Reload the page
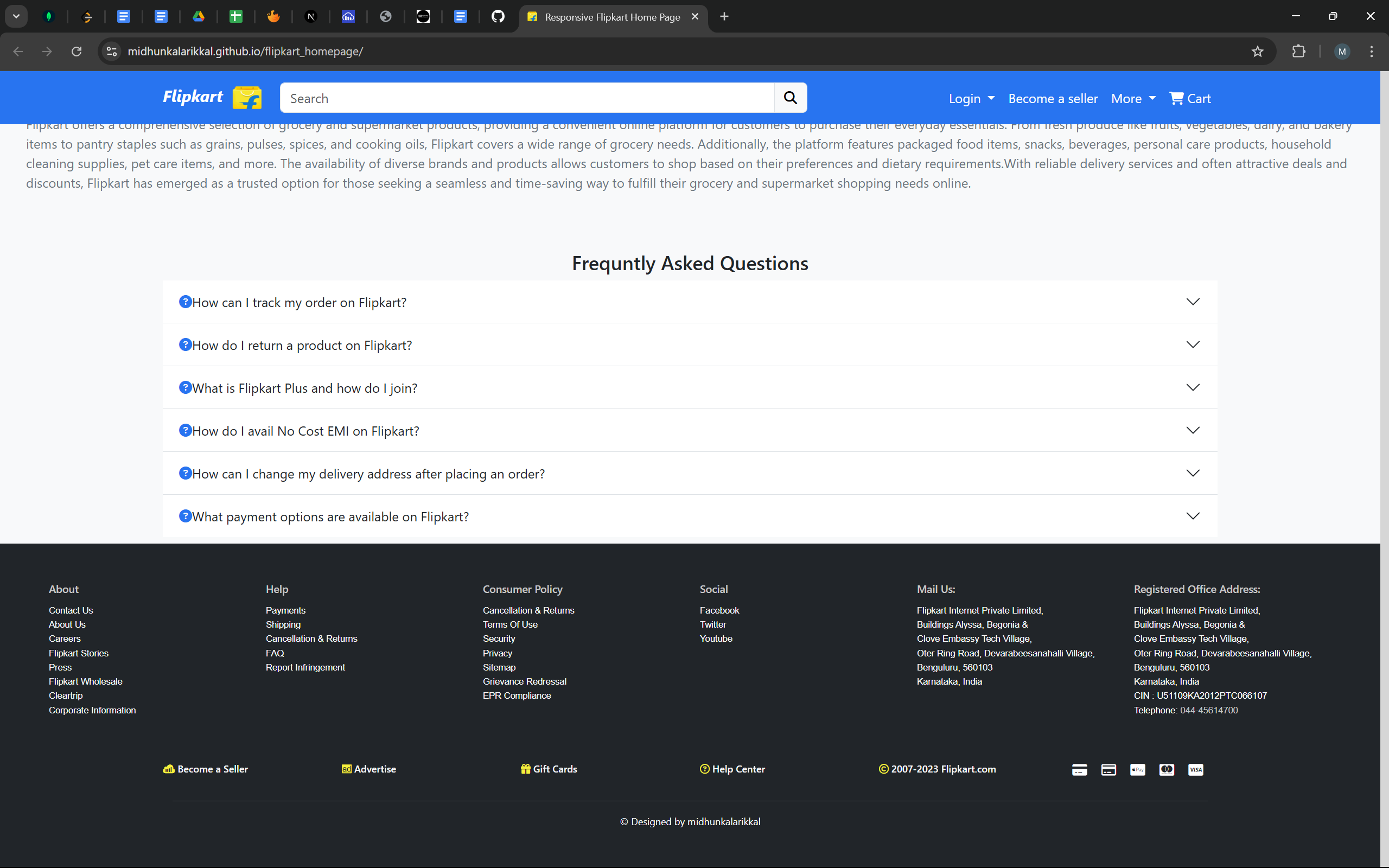The width and height of the screenshot is (1389, 868). (77, 51)
